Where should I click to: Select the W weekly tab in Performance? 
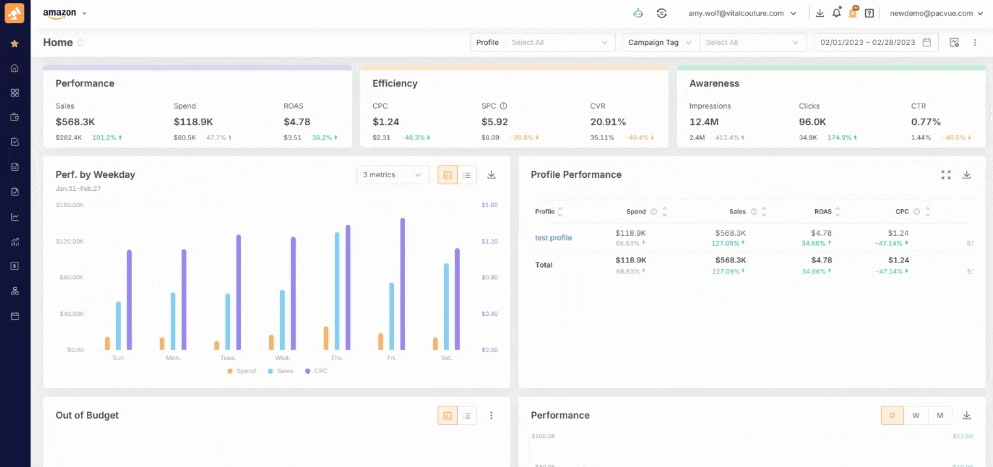[915, 415]
